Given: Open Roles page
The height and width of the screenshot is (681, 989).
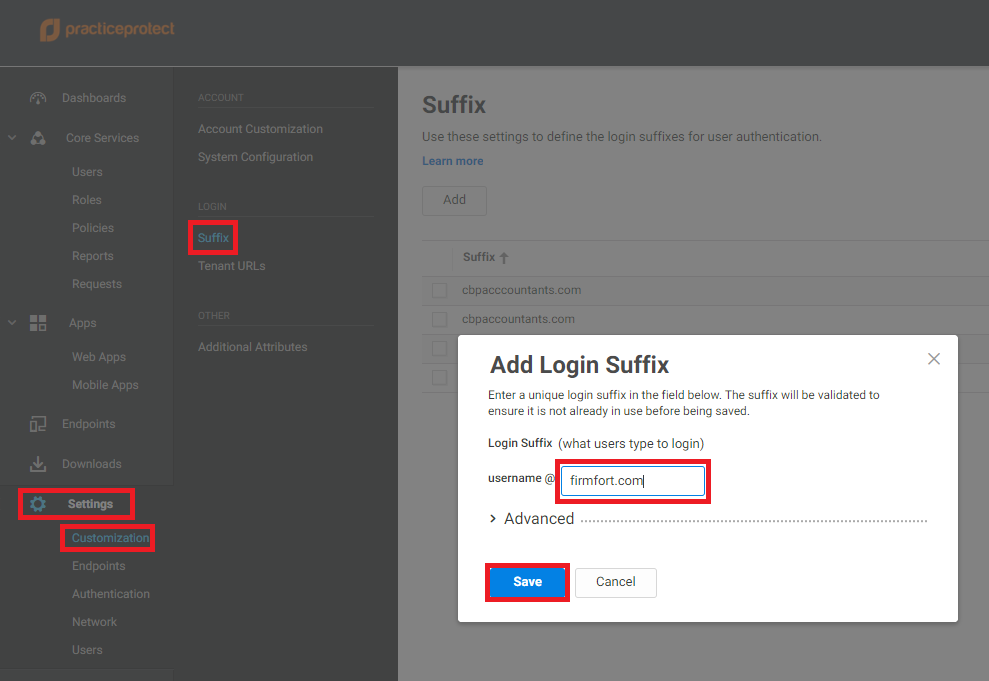Looking at the screenshot, I should 86,200.
